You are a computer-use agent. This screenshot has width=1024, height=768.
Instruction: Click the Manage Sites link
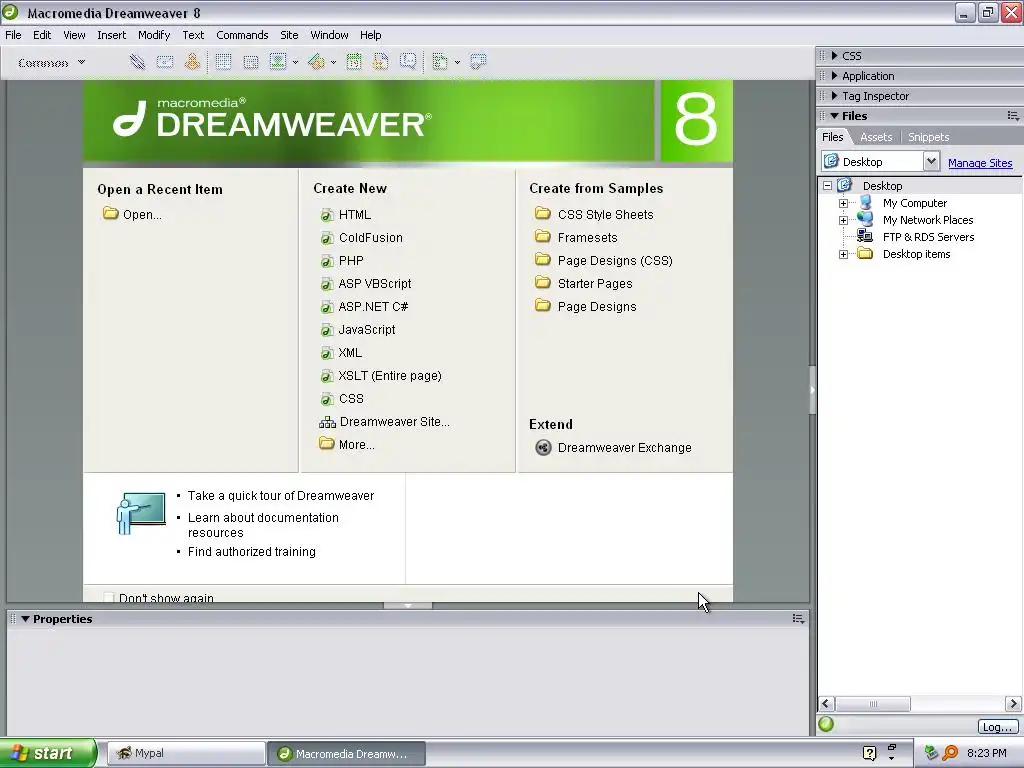point(980,163)
